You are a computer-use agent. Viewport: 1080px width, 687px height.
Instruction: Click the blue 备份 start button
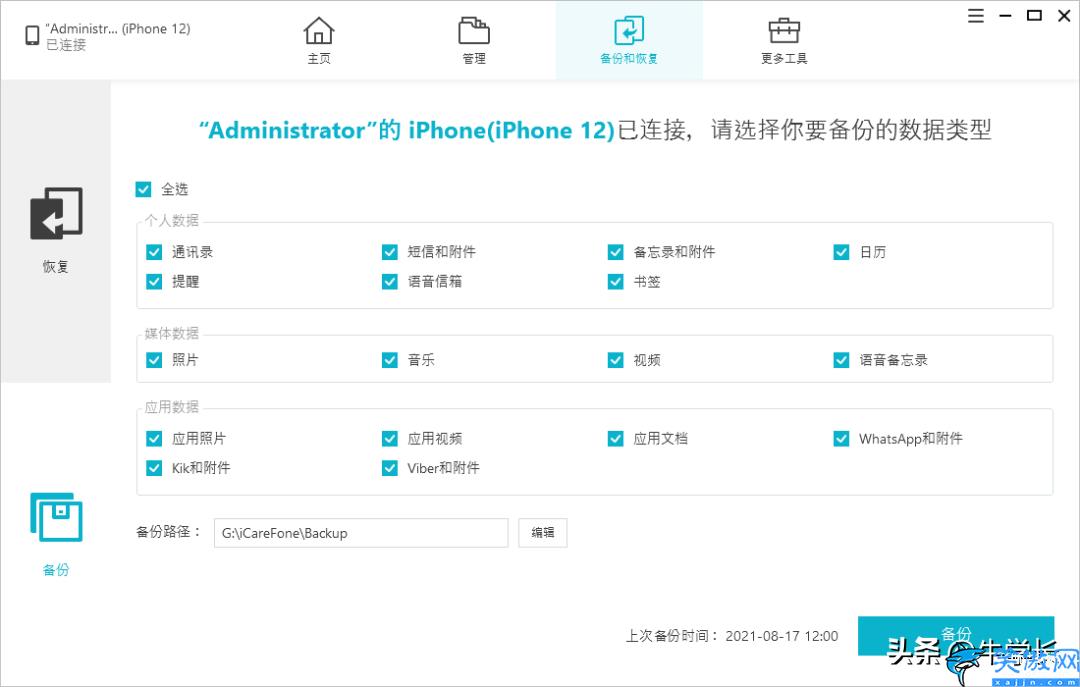point(956,636)
